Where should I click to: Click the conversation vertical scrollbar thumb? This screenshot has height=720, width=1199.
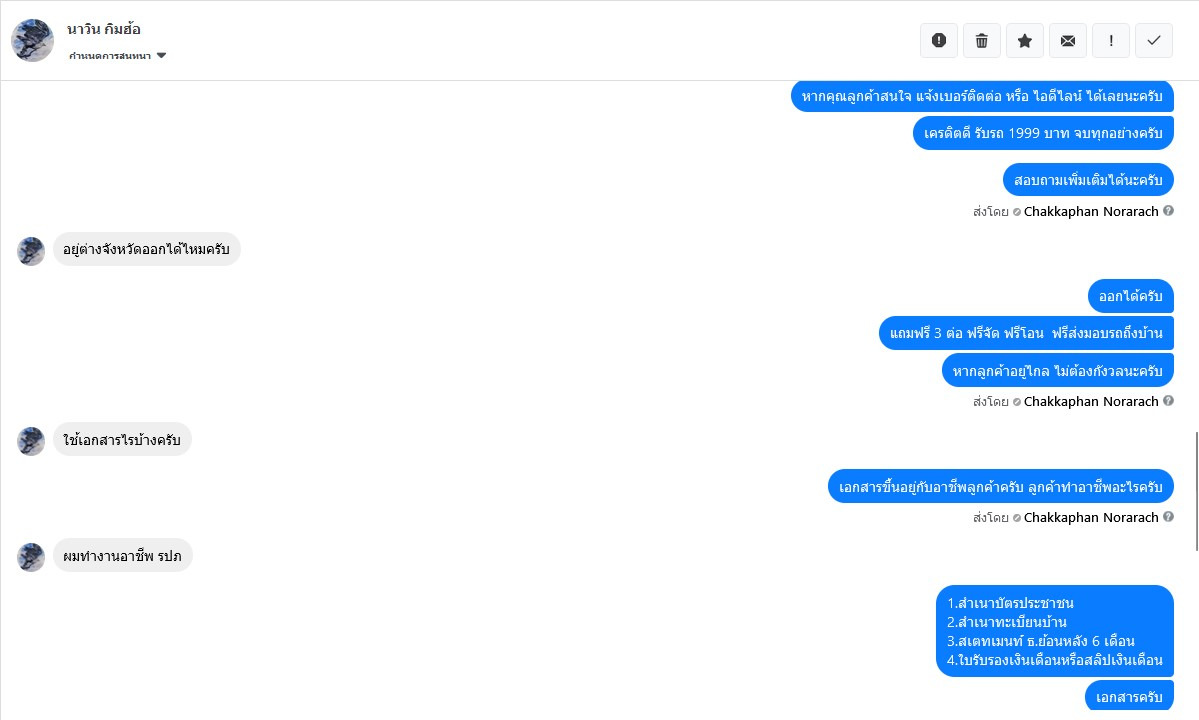tap(1195, 490)
